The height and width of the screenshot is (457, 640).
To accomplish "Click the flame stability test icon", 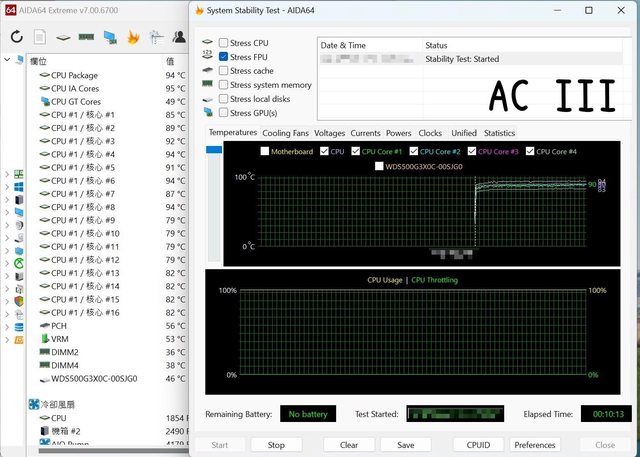I will (133, 37).
